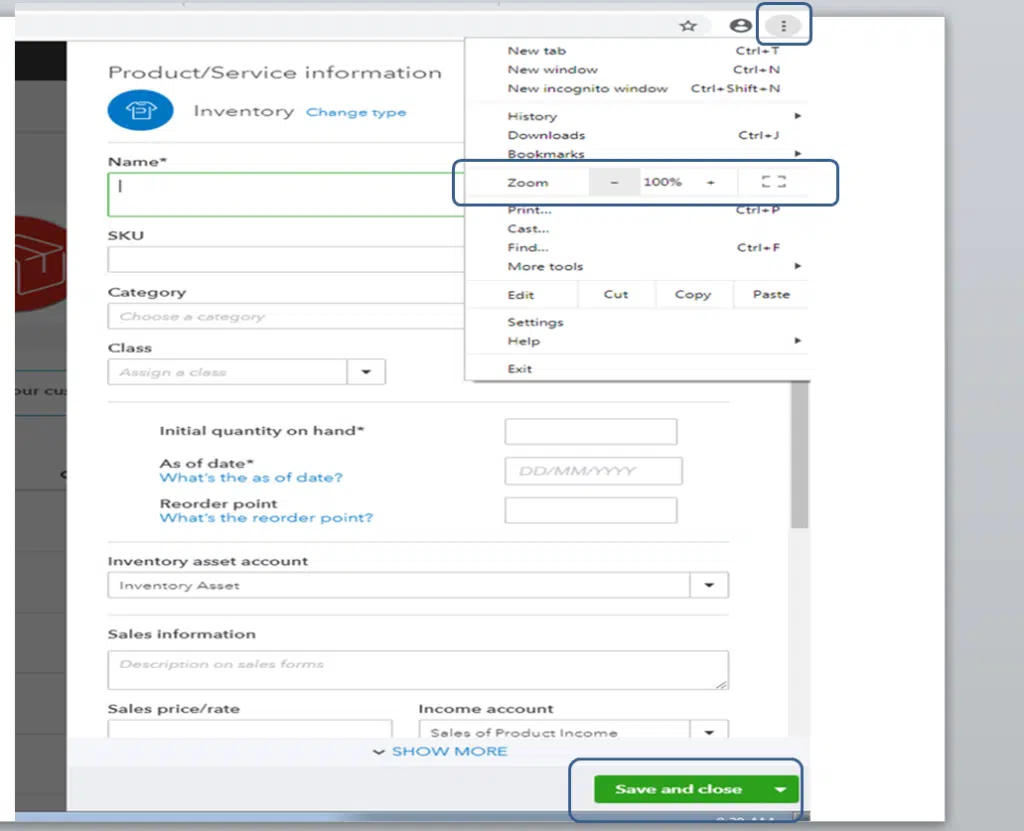Click the browser profile avatar icon
1024x831 pixels.
tap(740, 25)
